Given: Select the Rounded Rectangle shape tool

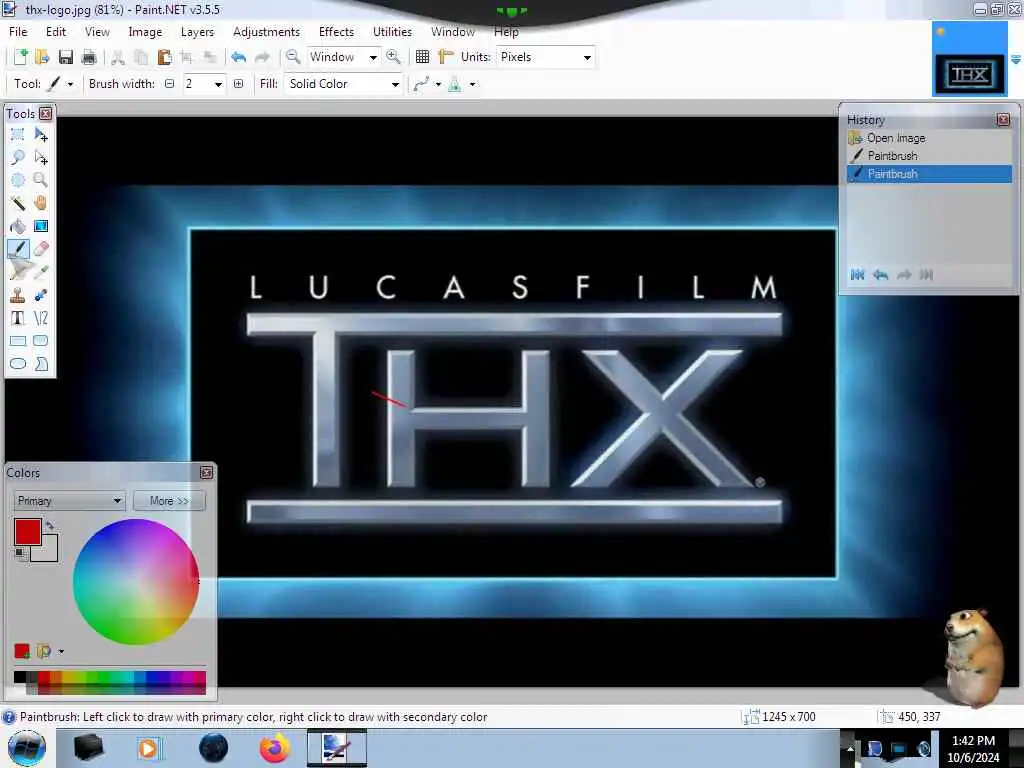Looking at the screenshot, I should click(40, 341).
